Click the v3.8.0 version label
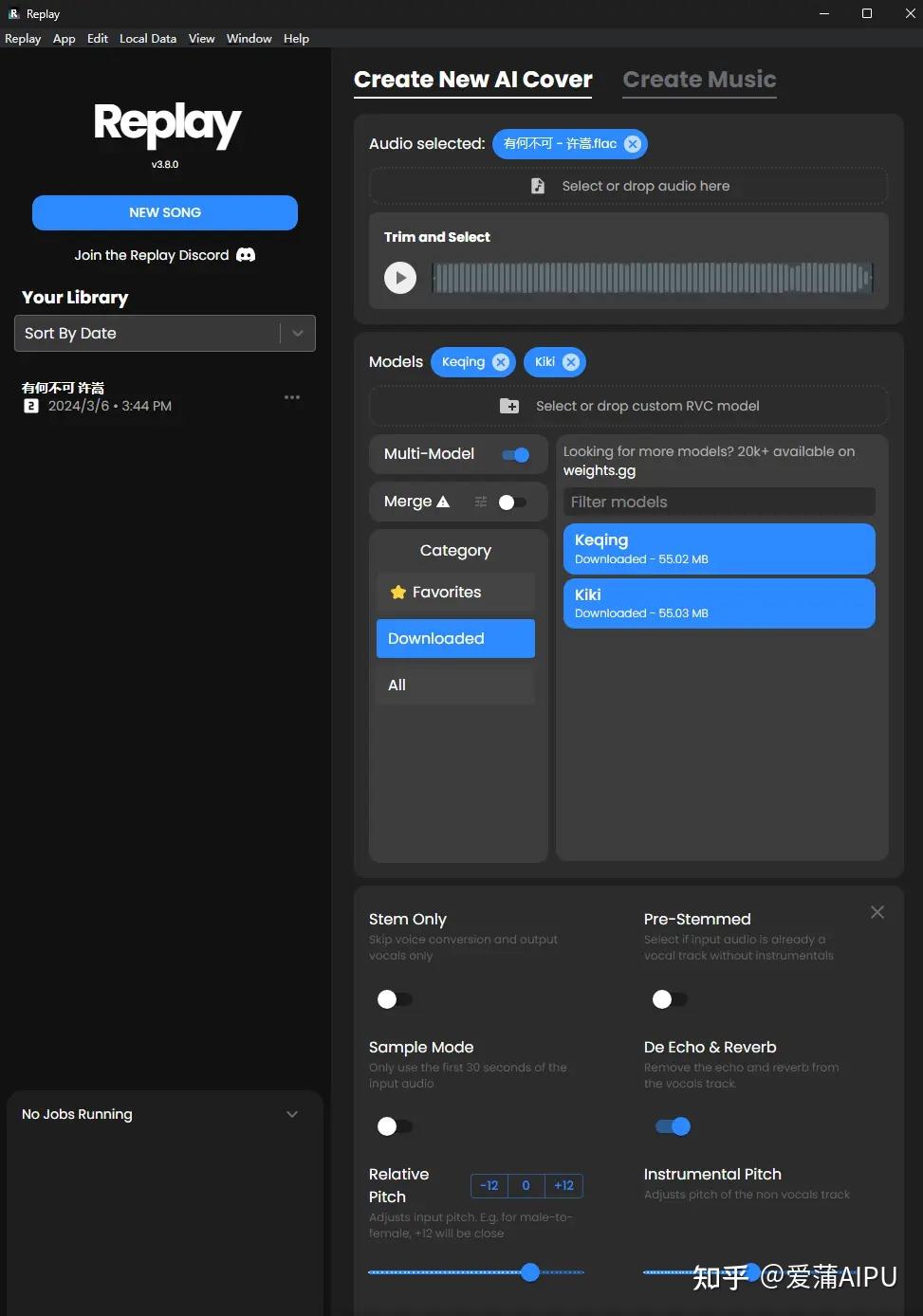The height and width of the screenshot is (1316, 923). 165,165
